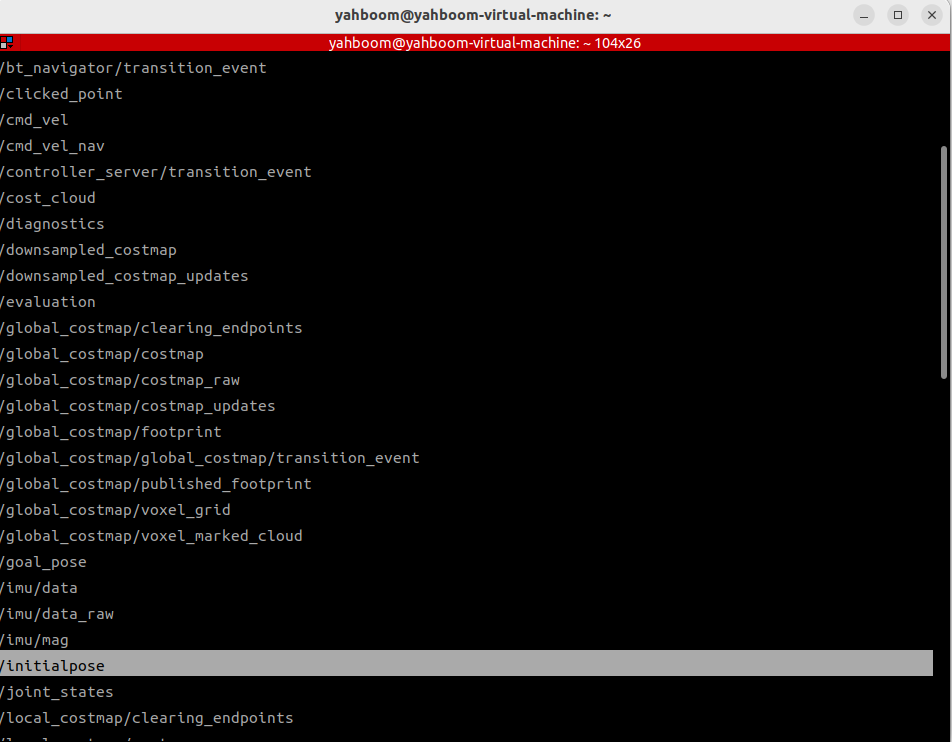Click the vertical scrollbar thumb
952x742 pixels.
944,262
